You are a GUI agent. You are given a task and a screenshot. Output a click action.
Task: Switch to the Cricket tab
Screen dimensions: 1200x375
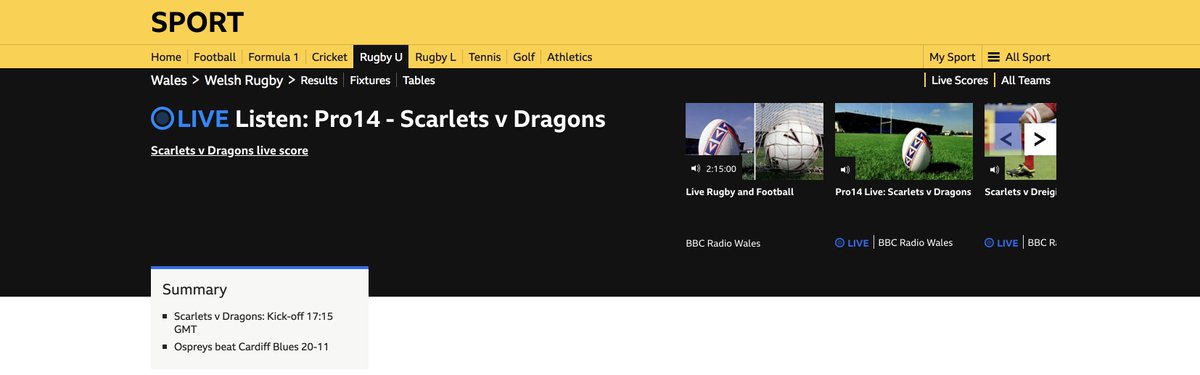(x=330, y=57)
